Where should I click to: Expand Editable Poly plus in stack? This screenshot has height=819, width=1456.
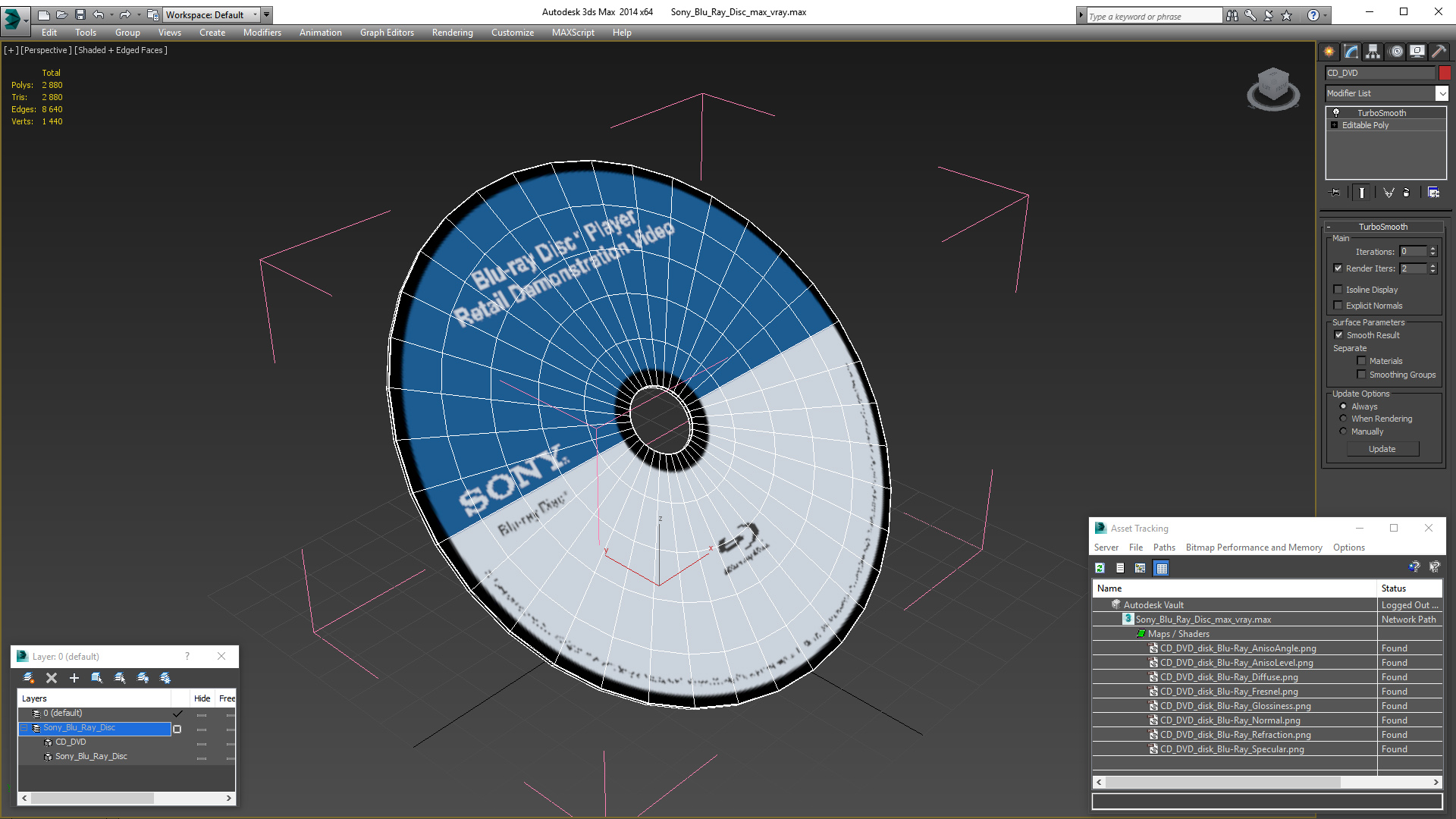[1335, 125]
